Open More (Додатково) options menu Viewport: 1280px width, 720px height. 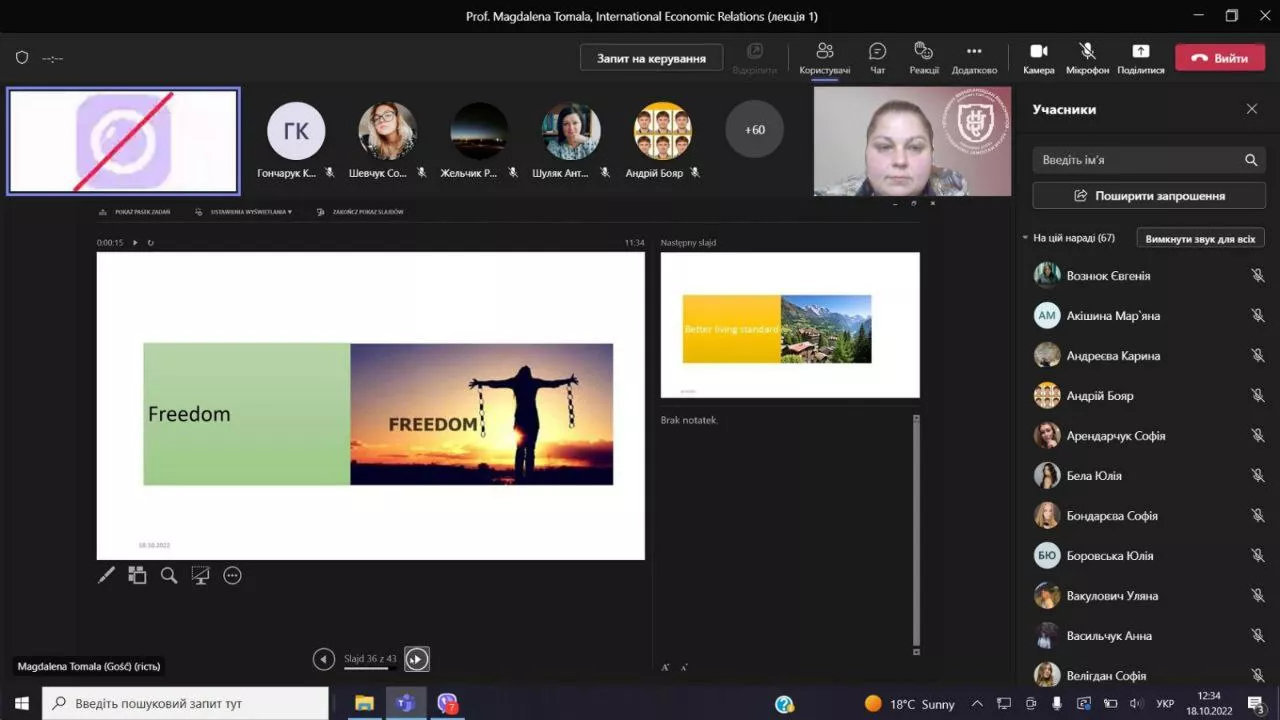974,57
